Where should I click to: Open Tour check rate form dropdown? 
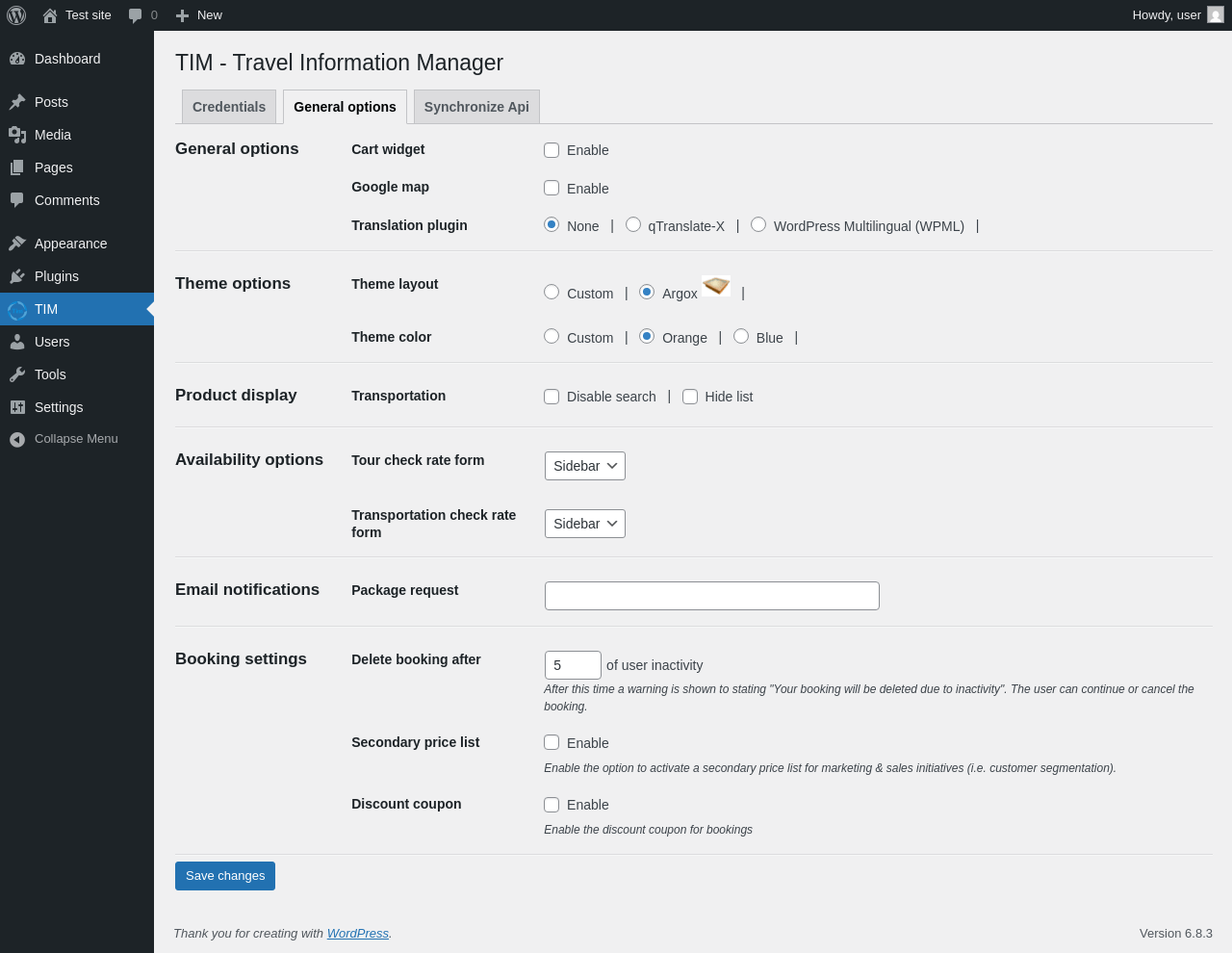coord(584,466)
